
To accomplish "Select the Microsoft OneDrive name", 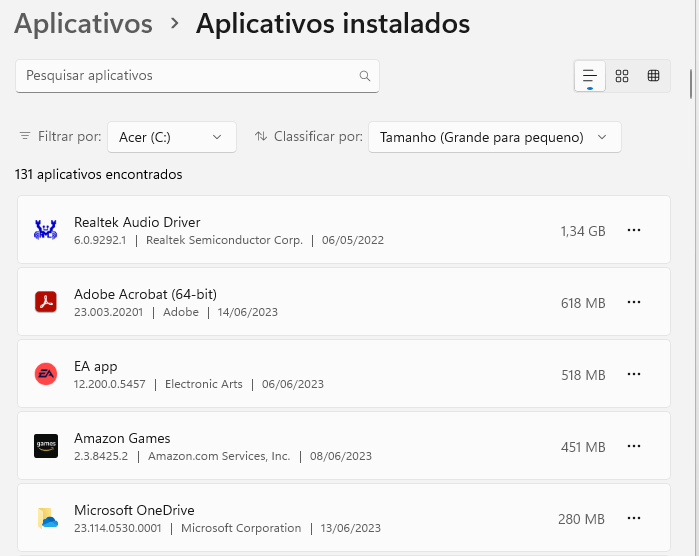I will tap(134, 510).
